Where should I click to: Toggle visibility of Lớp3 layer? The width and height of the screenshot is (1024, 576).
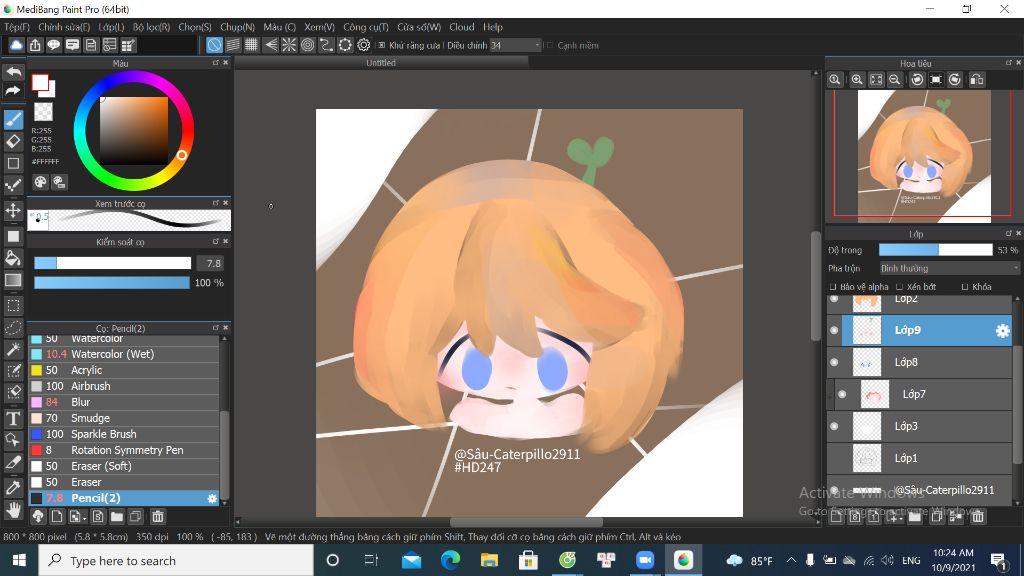tap(834, 426)
